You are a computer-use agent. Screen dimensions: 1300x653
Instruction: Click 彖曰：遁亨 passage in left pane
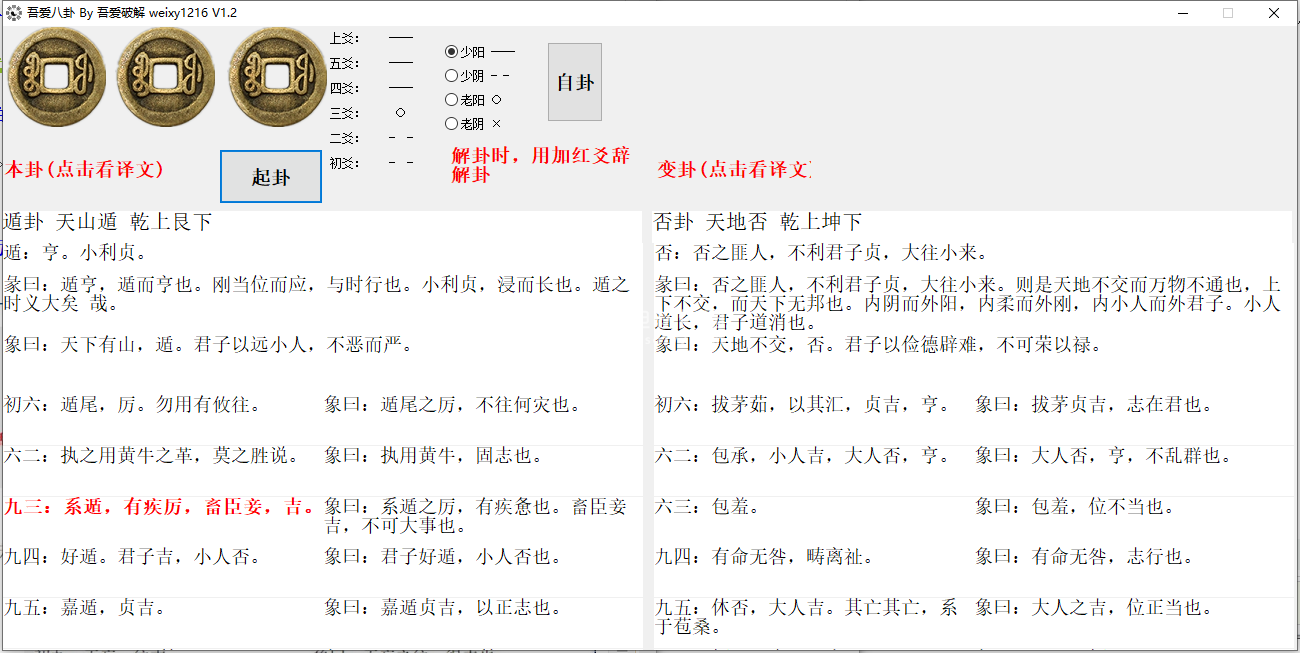click(317, 294)
